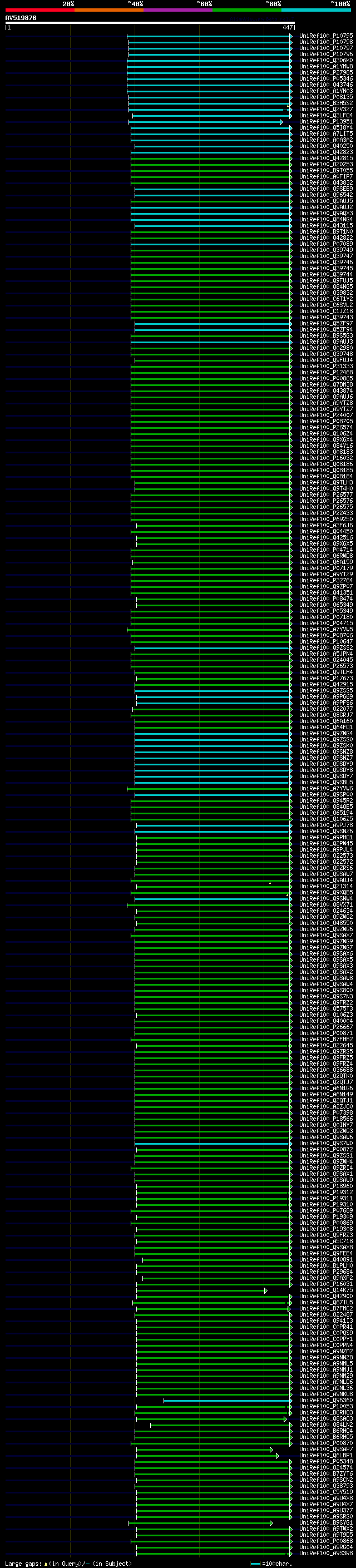Click the orange ~40% identity scale segment
Viewport: 356px width, 1568px height.
[x=109, y=10]
